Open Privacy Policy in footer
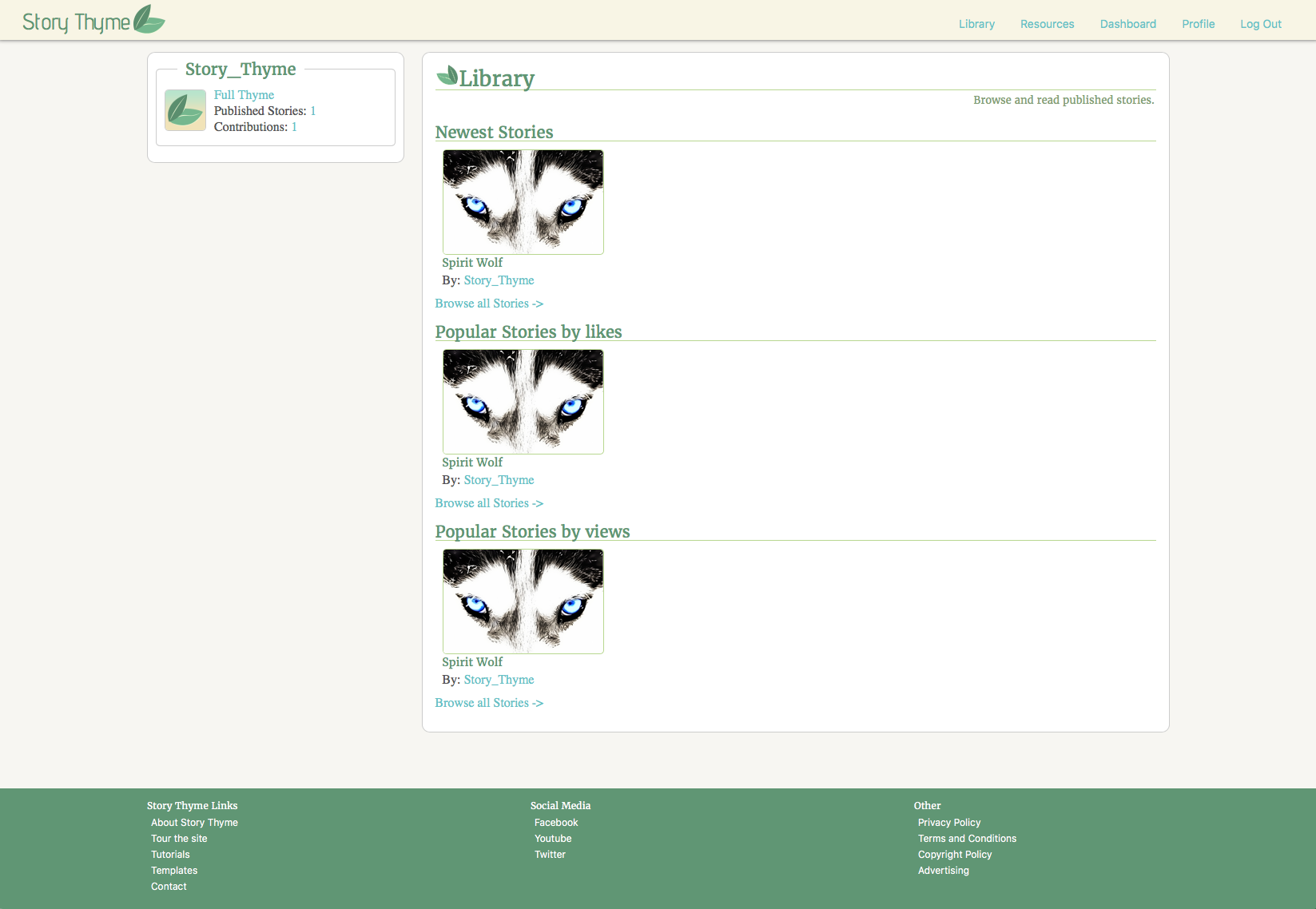The height and width of the screenshot is (909, 1316). pos(949,823)
